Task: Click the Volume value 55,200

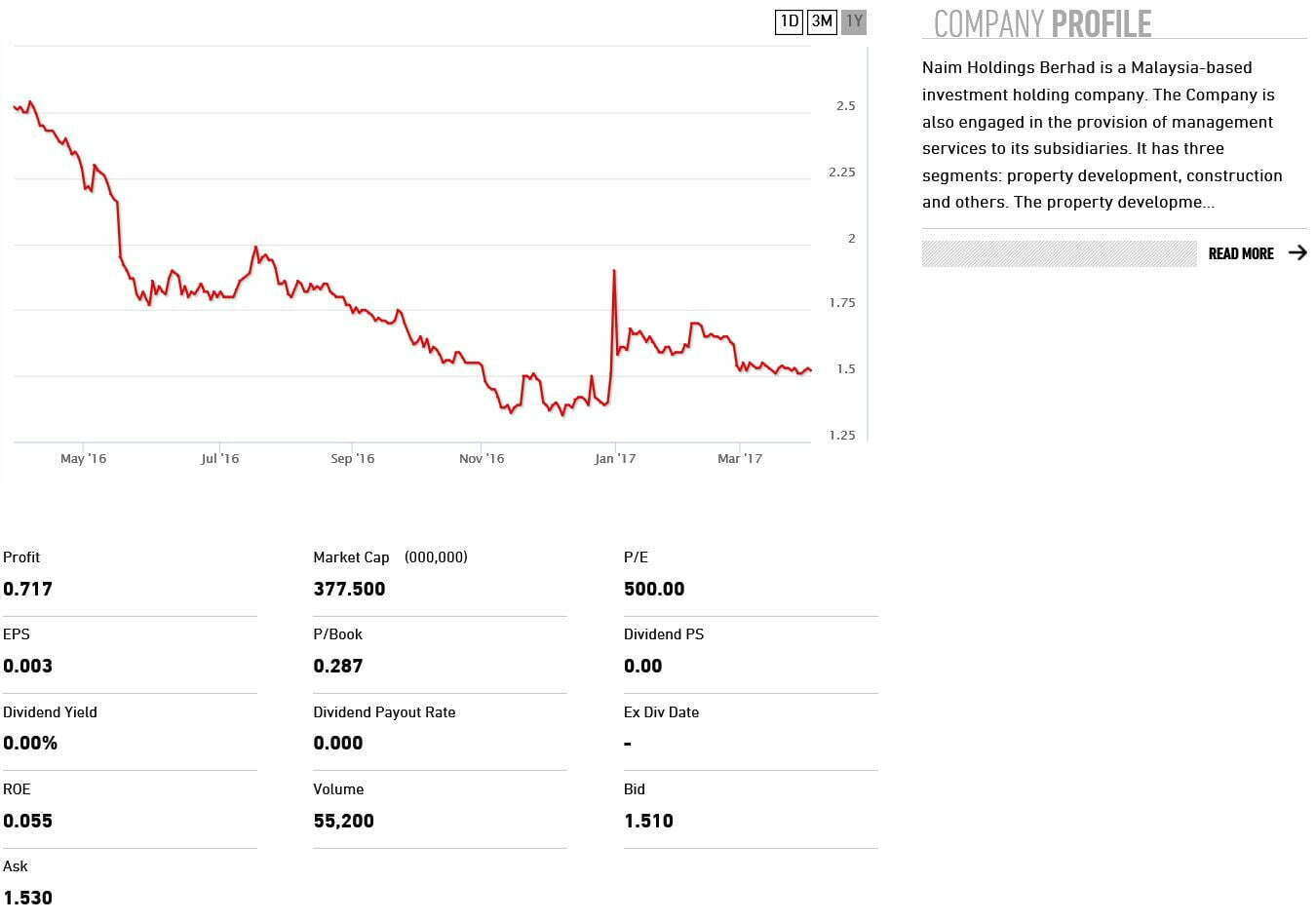Action: [343, 821]
